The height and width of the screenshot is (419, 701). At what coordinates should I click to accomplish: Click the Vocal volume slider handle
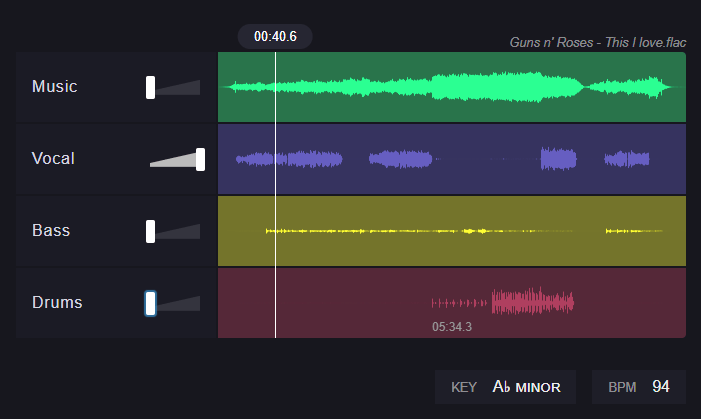click(200, 159)
